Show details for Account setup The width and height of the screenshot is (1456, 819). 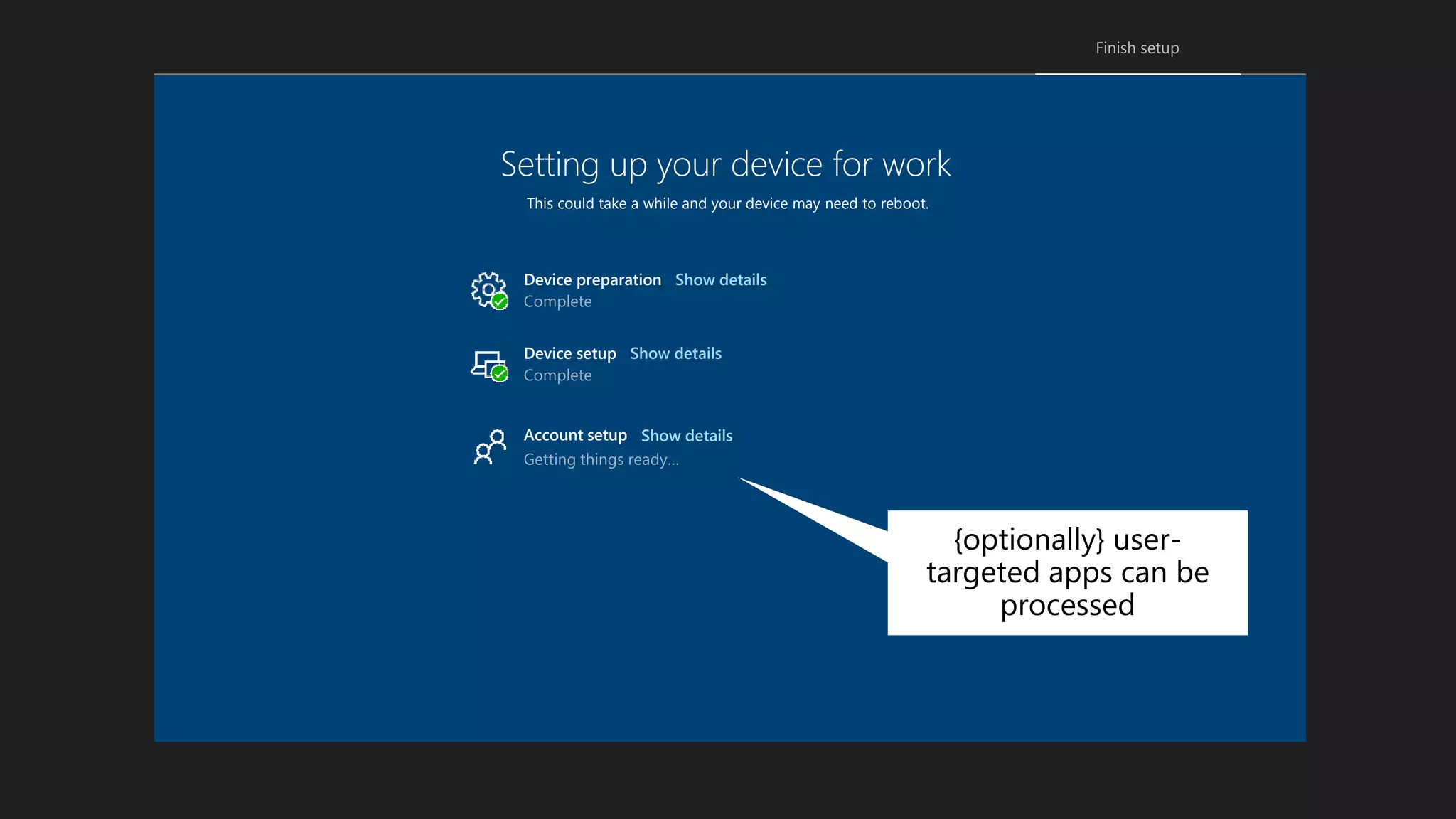click(687, 435)
